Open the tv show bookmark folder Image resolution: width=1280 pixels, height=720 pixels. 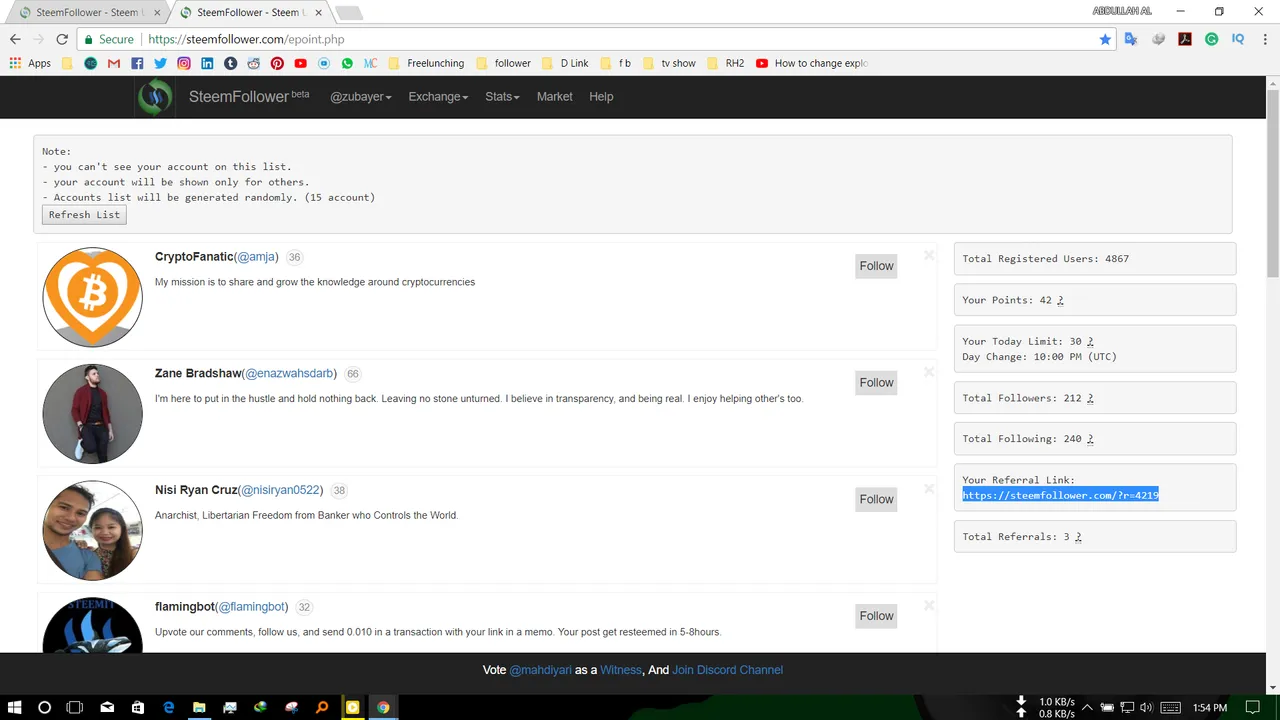pos(669,63)
